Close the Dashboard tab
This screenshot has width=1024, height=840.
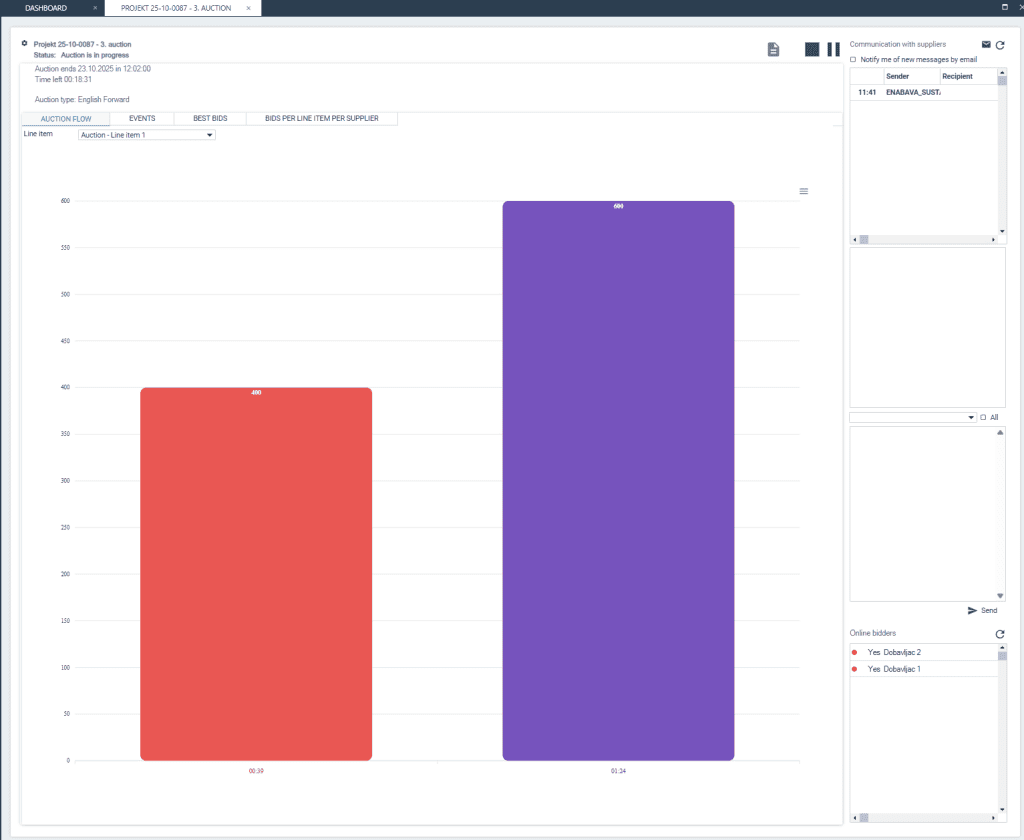coord(95,8)
